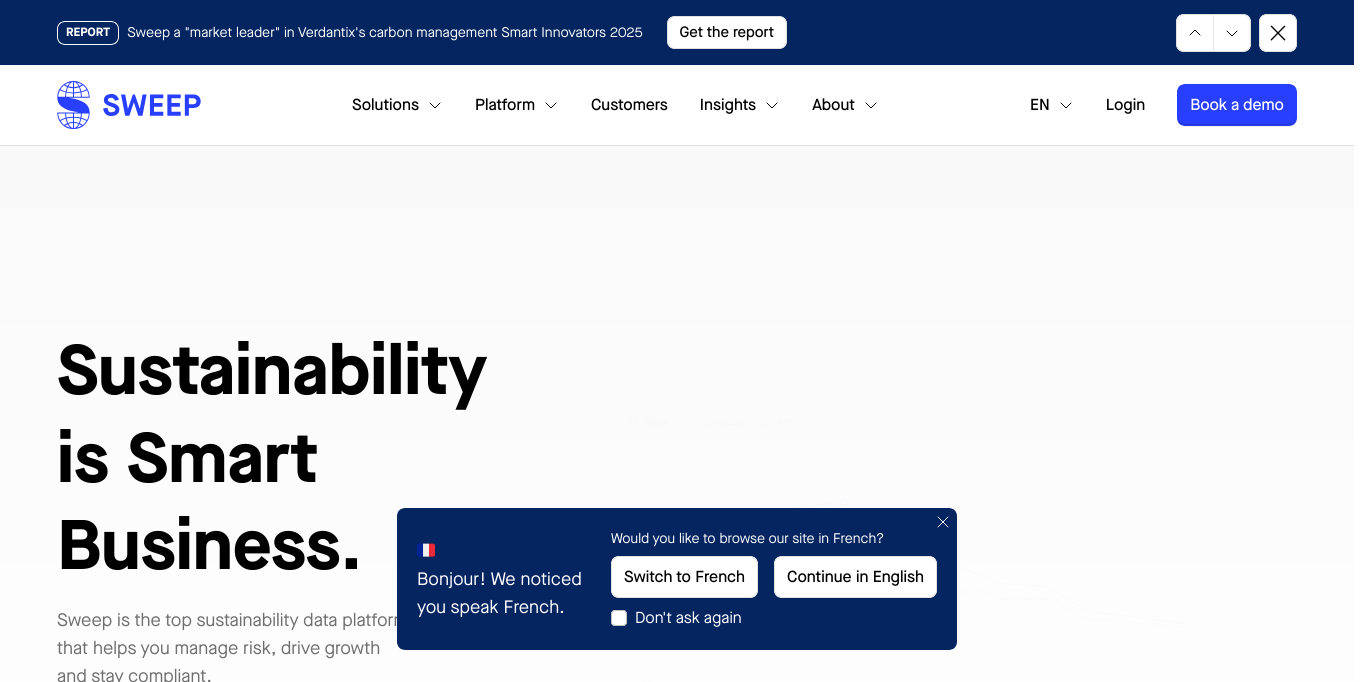1366x682 pixels.
Task: Check Don't ask again in the language popup
Action: point(618,618)
